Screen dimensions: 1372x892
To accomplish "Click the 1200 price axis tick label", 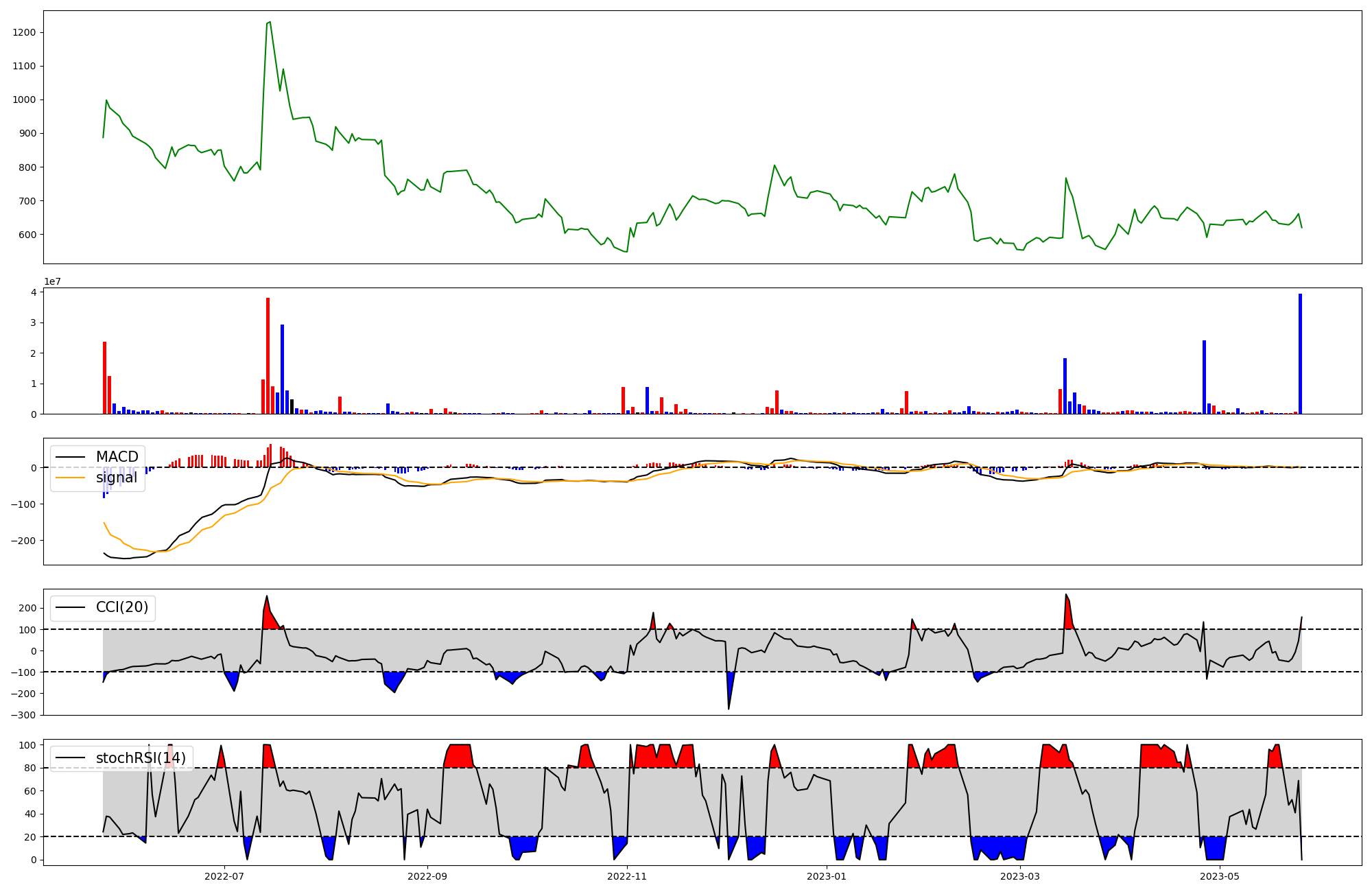I will tap(24, 33).
